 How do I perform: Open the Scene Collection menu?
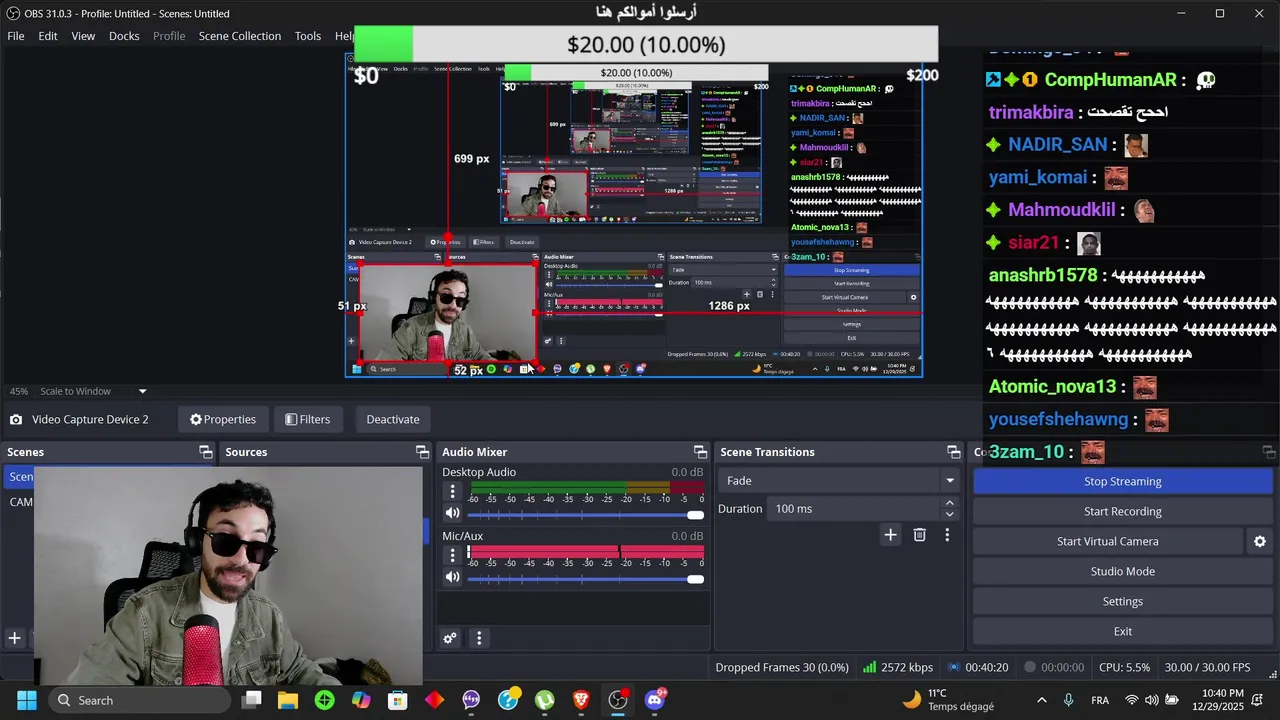coord(240,36)
